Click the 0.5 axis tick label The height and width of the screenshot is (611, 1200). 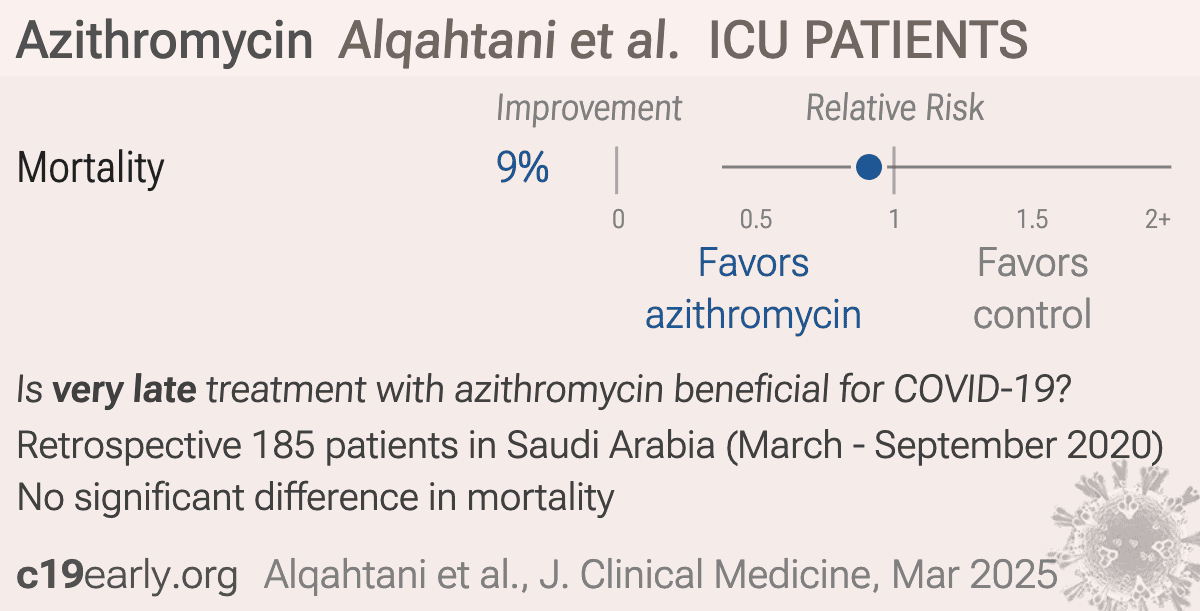click(x=755, y=219)
